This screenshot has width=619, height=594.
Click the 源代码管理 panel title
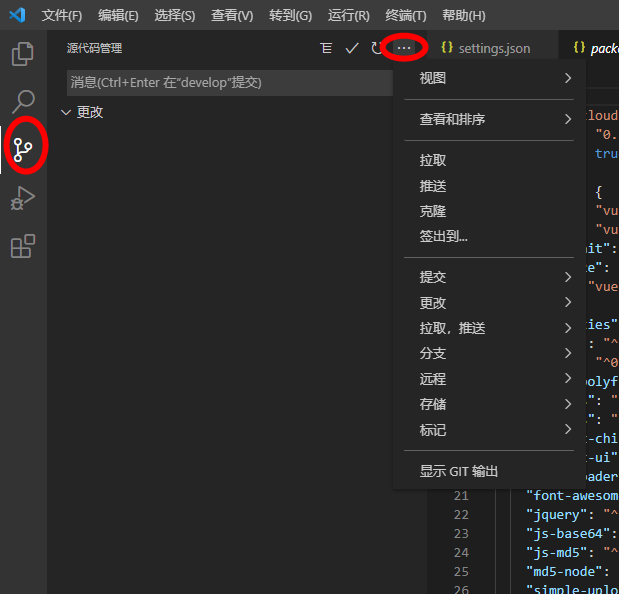94,48
